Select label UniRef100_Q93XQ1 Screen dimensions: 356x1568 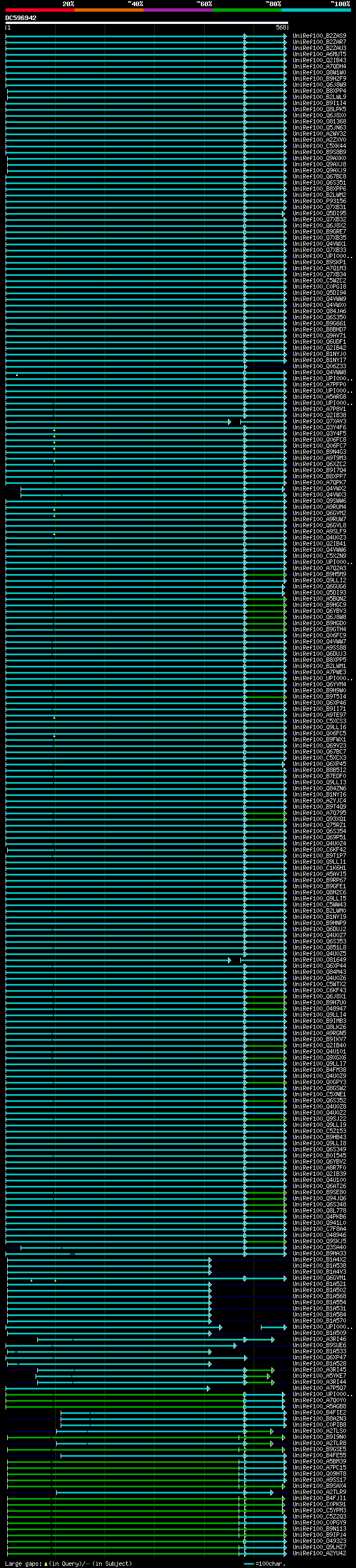click(x=319, y=819)
